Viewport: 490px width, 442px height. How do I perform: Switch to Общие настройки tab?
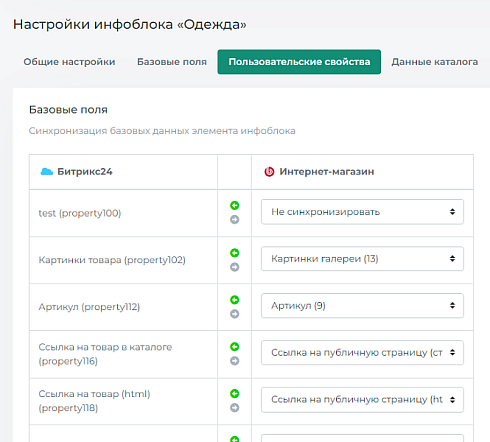[x=69, y=62]
